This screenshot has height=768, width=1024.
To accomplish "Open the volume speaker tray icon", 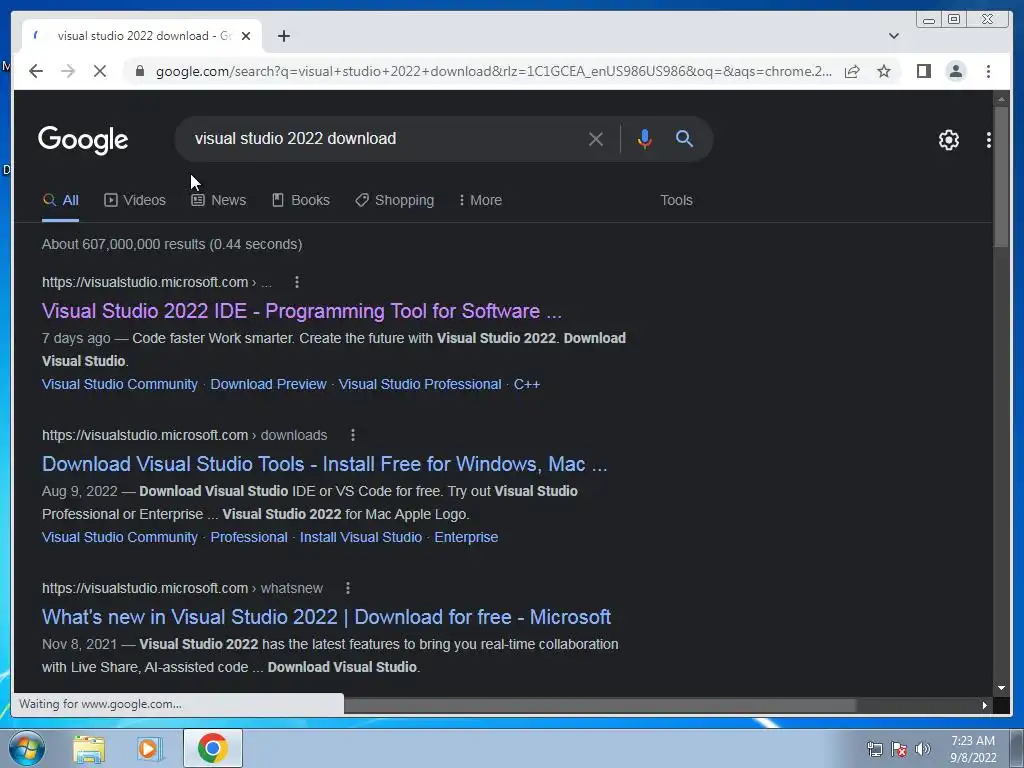I will [x=922, y=749].
